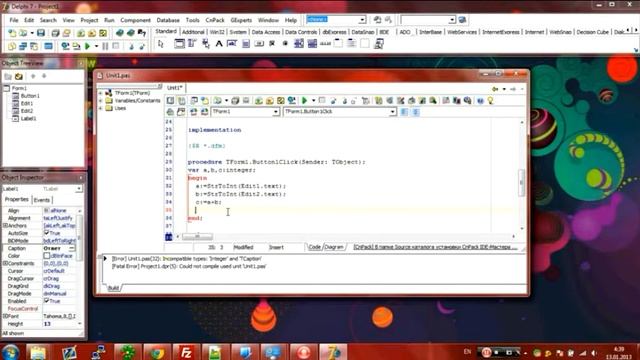Click the Caption property value field
The height and width of the screenshot is (360, 640).
[x=59, y=248]
